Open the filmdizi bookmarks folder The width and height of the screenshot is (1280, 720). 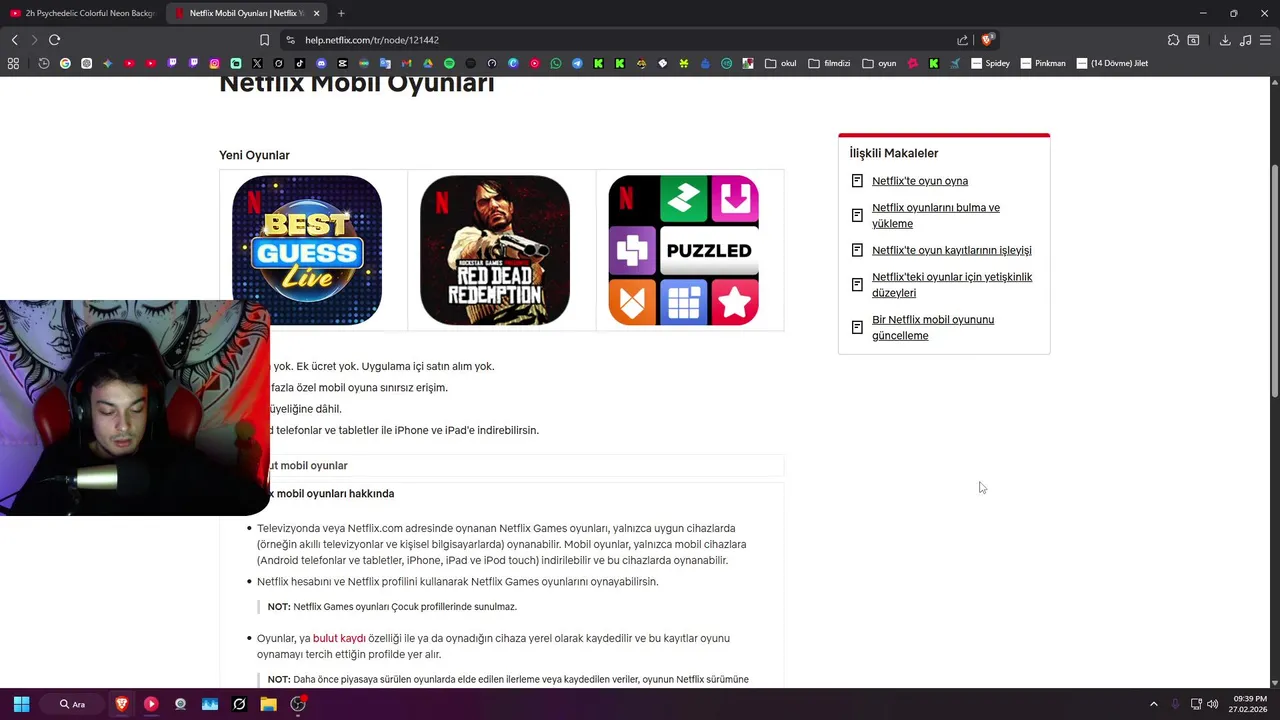tap(829, 63)
